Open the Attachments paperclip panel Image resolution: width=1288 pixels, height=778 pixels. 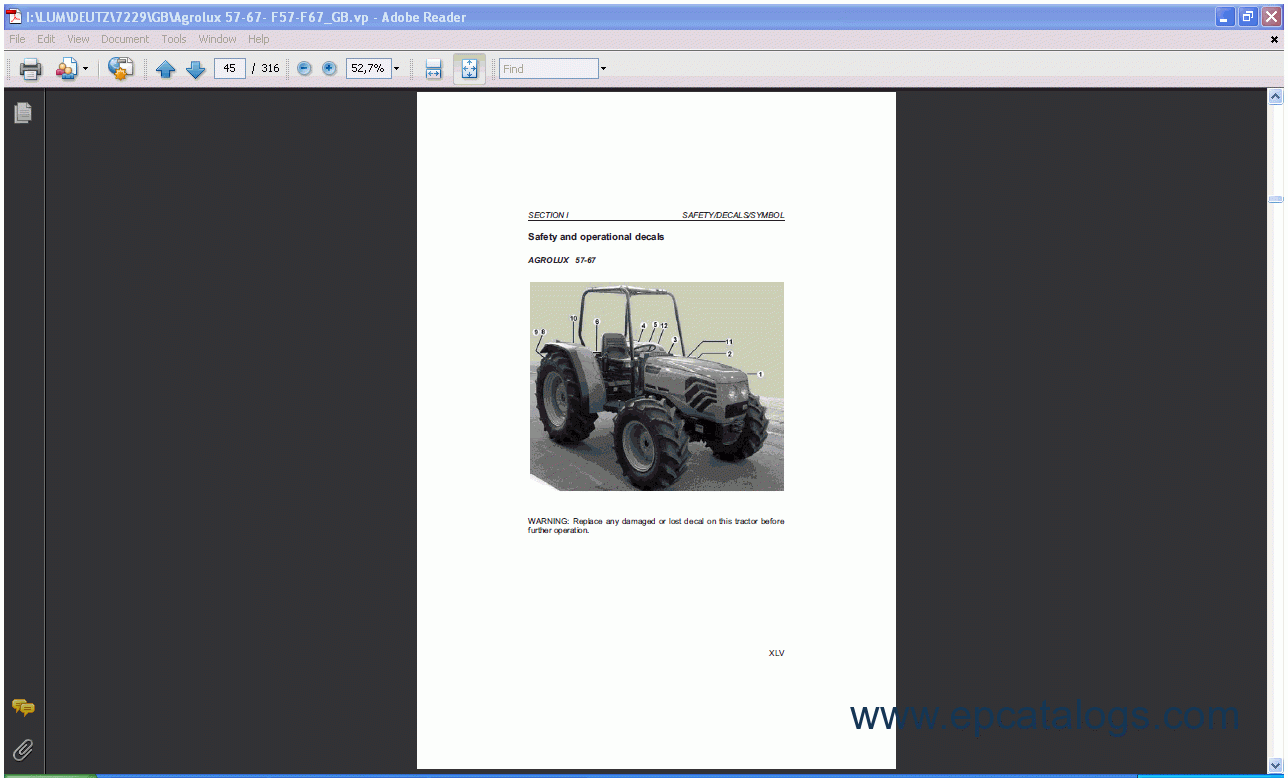[23, 749]
